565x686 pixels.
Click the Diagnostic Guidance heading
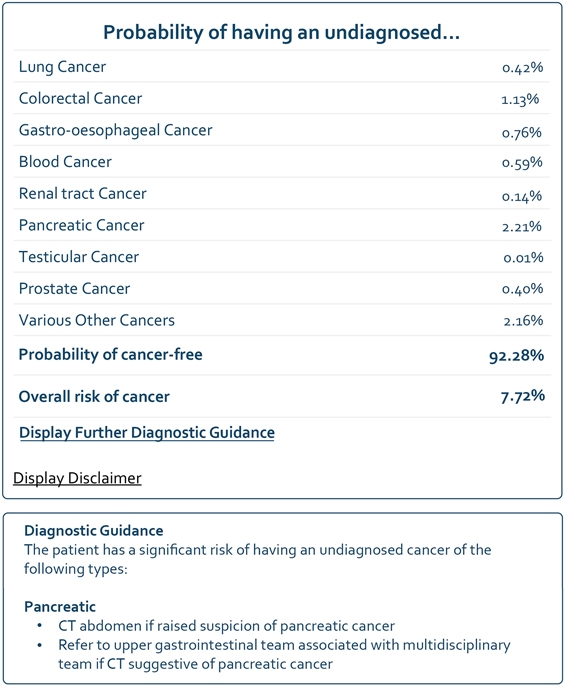94,531
